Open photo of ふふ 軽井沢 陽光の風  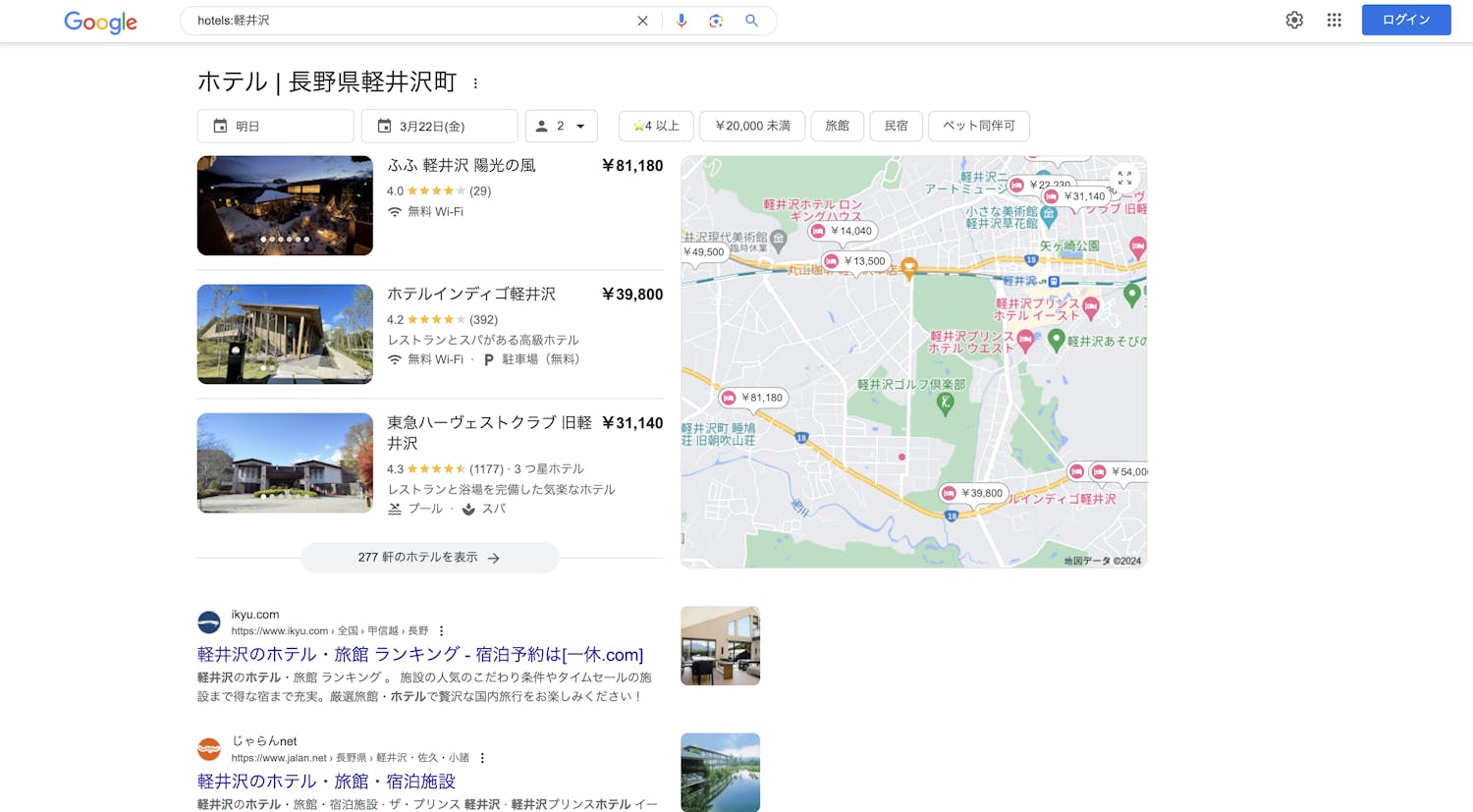click(x=285, y=205)
